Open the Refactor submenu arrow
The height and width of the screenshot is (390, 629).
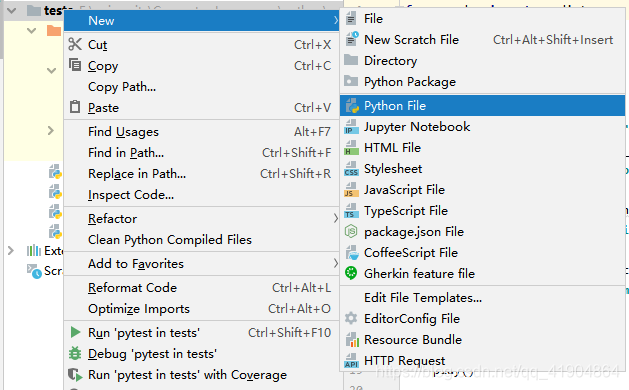click(335, 219)
